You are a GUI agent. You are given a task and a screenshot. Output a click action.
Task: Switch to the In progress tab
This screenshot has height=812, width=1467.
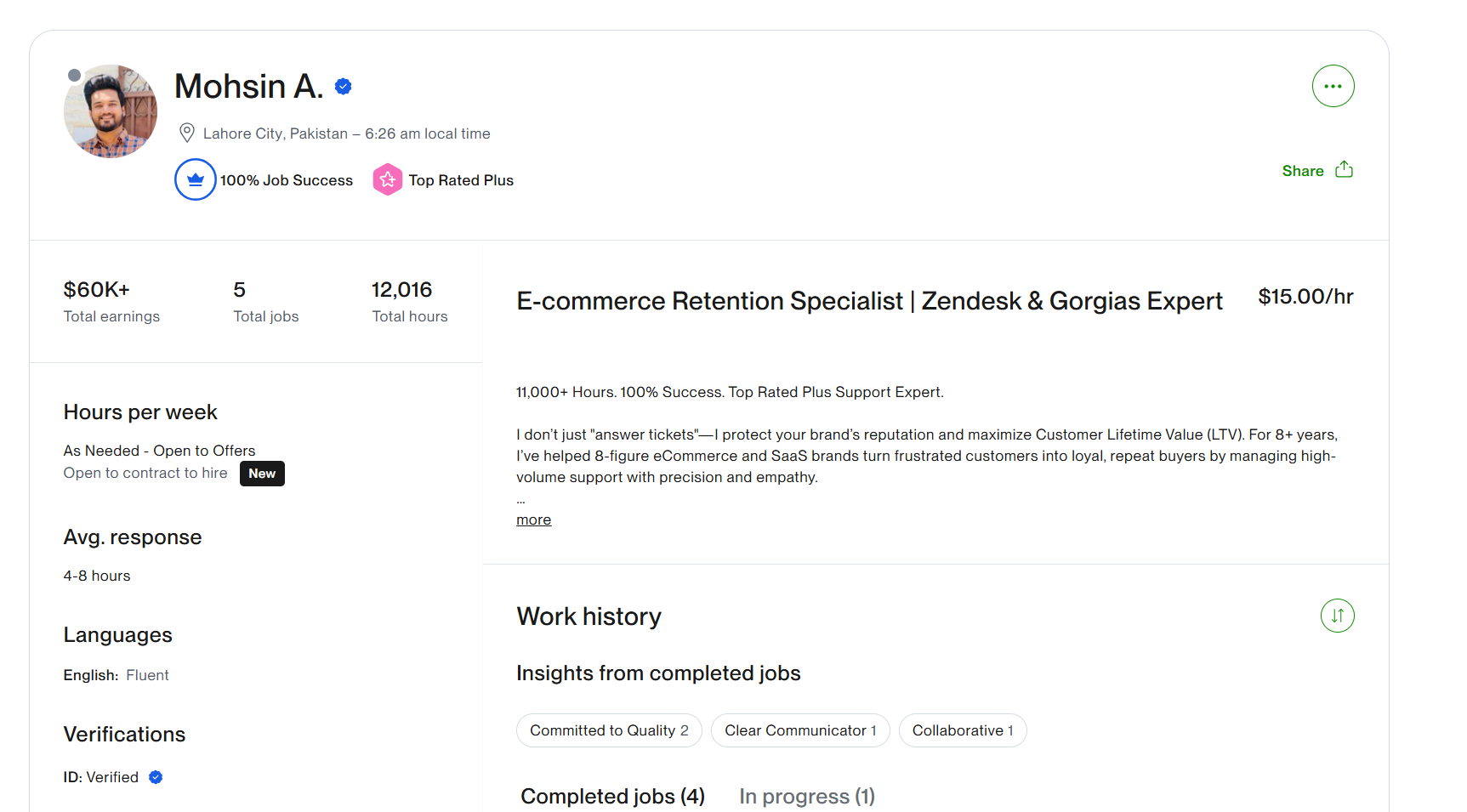click(x=807, y=796)
